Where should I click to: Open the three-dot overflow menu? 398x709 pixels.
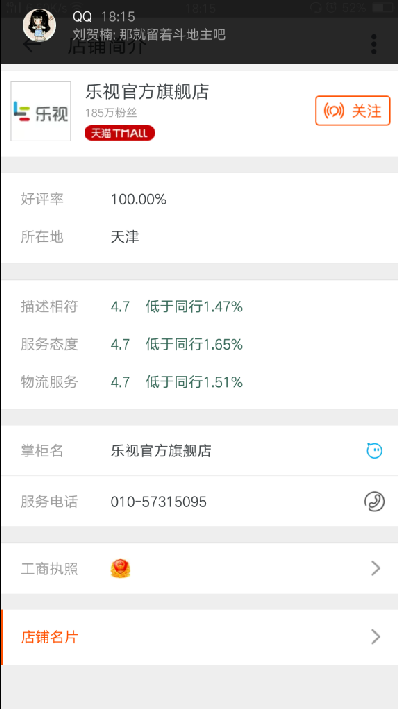(x=374, y=44)
